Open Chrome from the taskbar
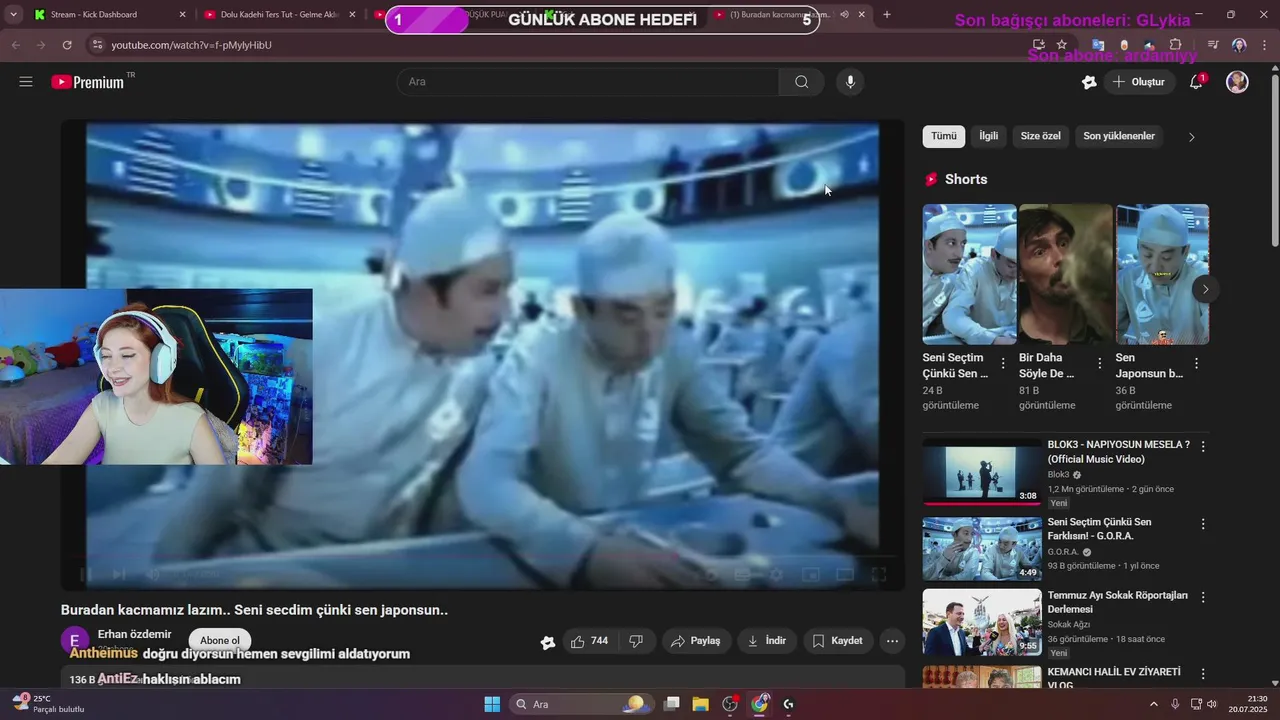 pos(760,704)
